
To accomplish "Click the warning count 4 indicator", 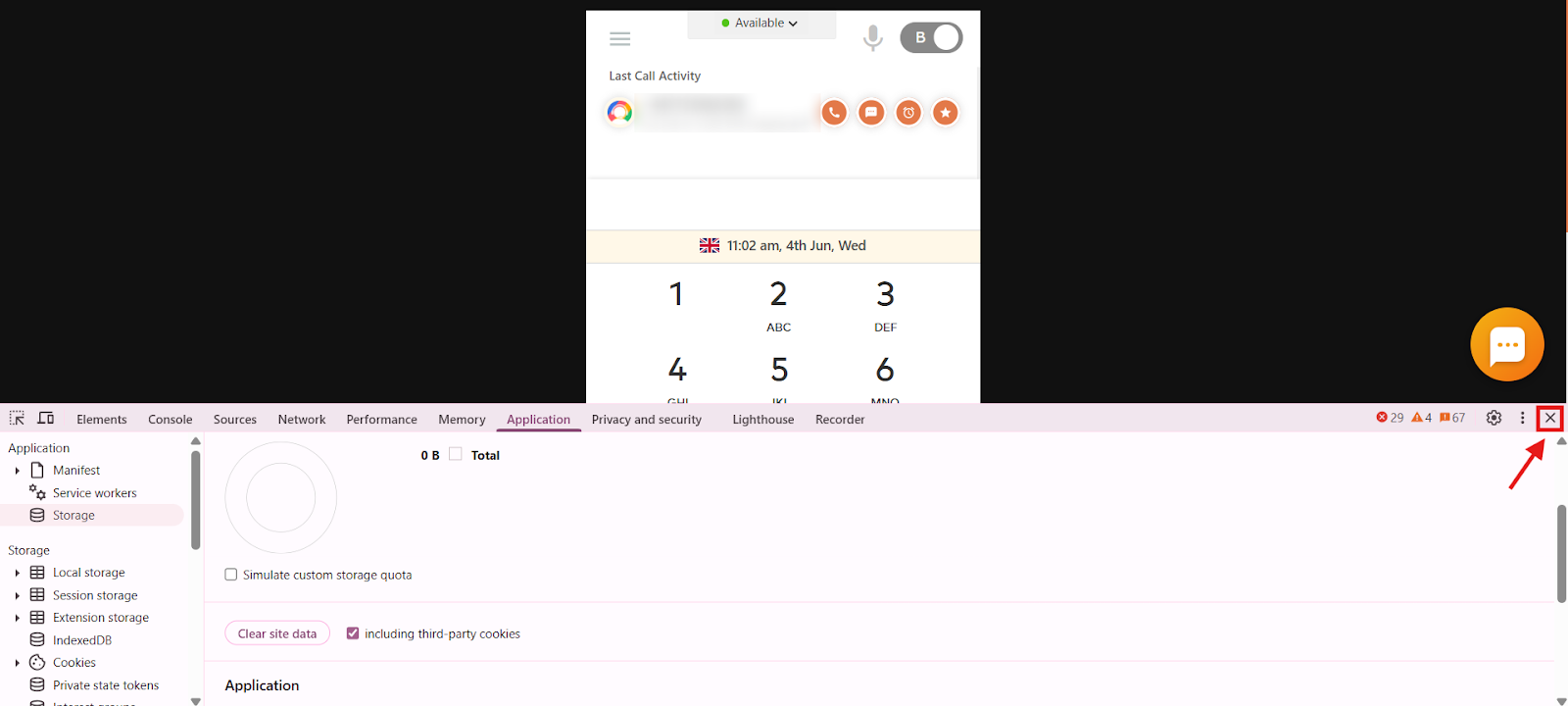I will coord(1422,418).
